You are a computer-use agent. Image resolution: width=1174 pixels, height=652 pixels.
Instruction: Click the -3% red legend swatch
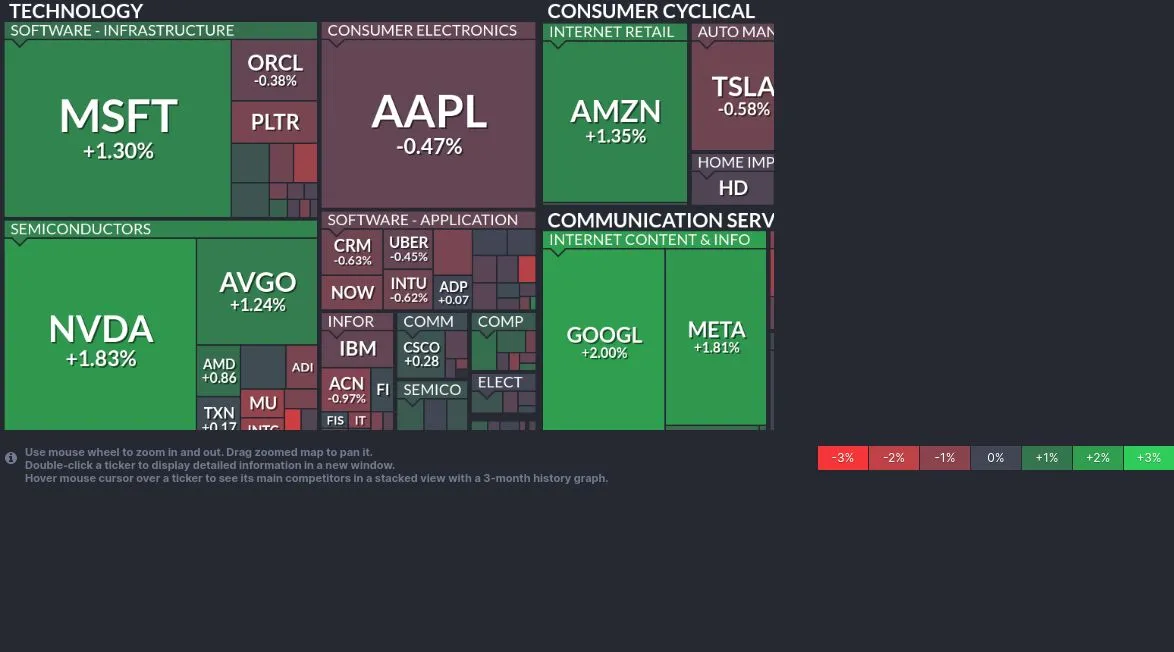pyautogui.click(x=843, y=458)
